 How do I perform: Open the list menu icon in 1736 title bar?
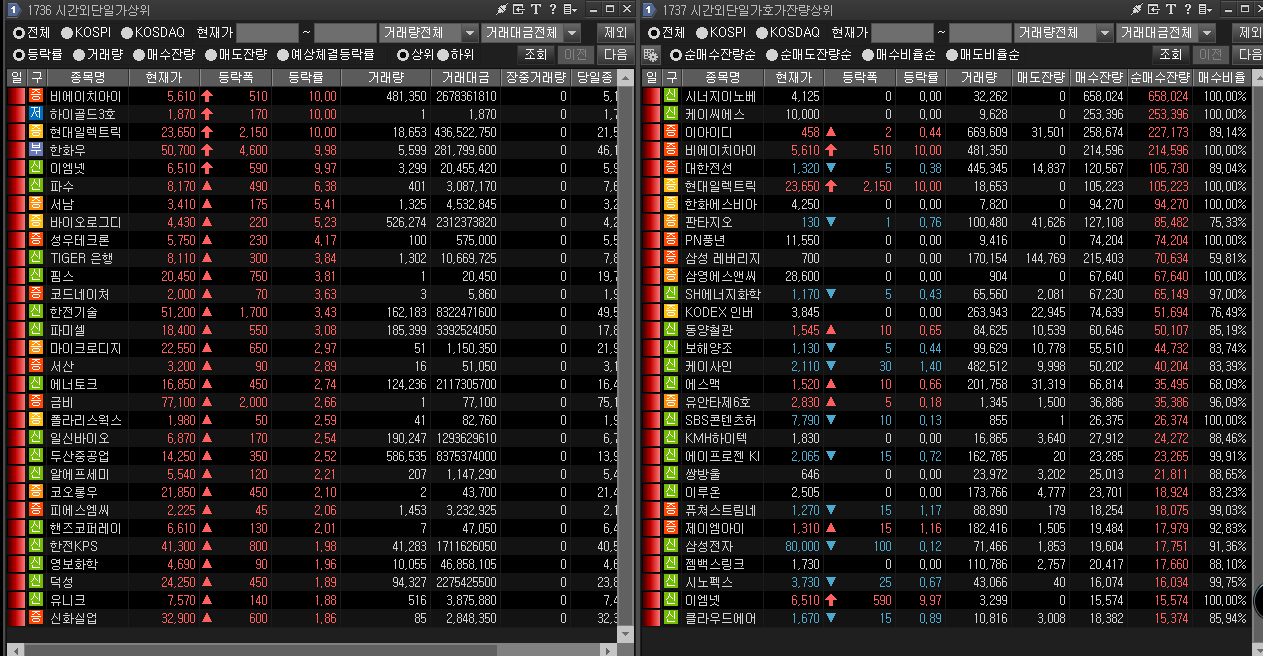pyautogui.click(x=569, y=9)
